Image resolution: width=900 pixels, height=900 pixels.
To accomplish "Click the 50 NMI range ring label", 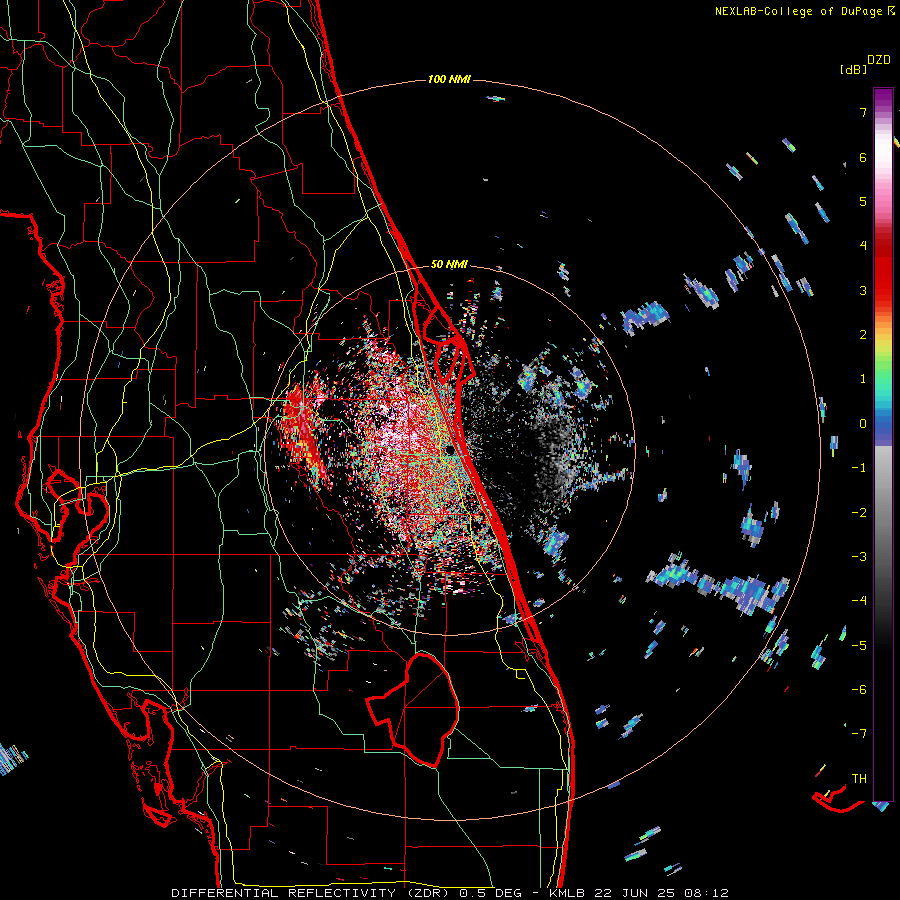I will click(x=449, y=264).
